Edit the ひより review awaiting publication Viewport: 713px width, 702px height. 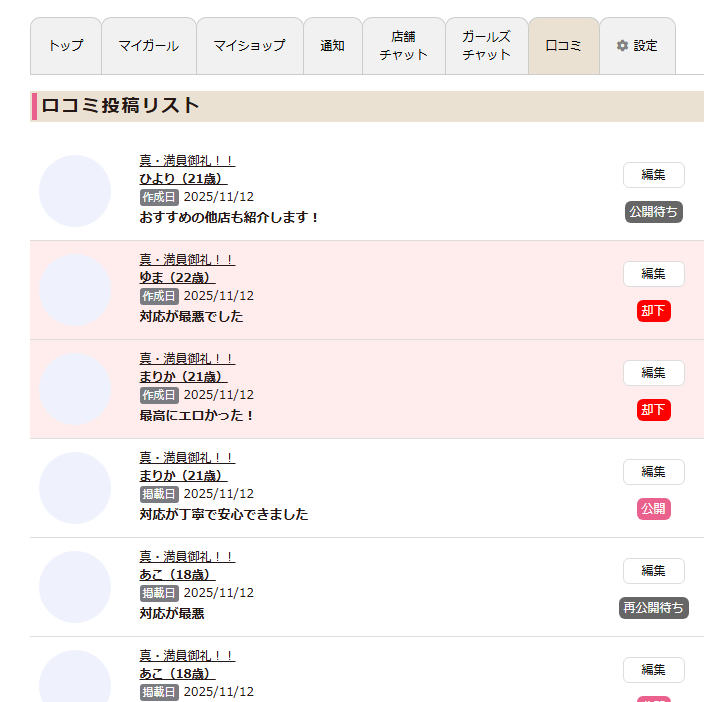653,175
